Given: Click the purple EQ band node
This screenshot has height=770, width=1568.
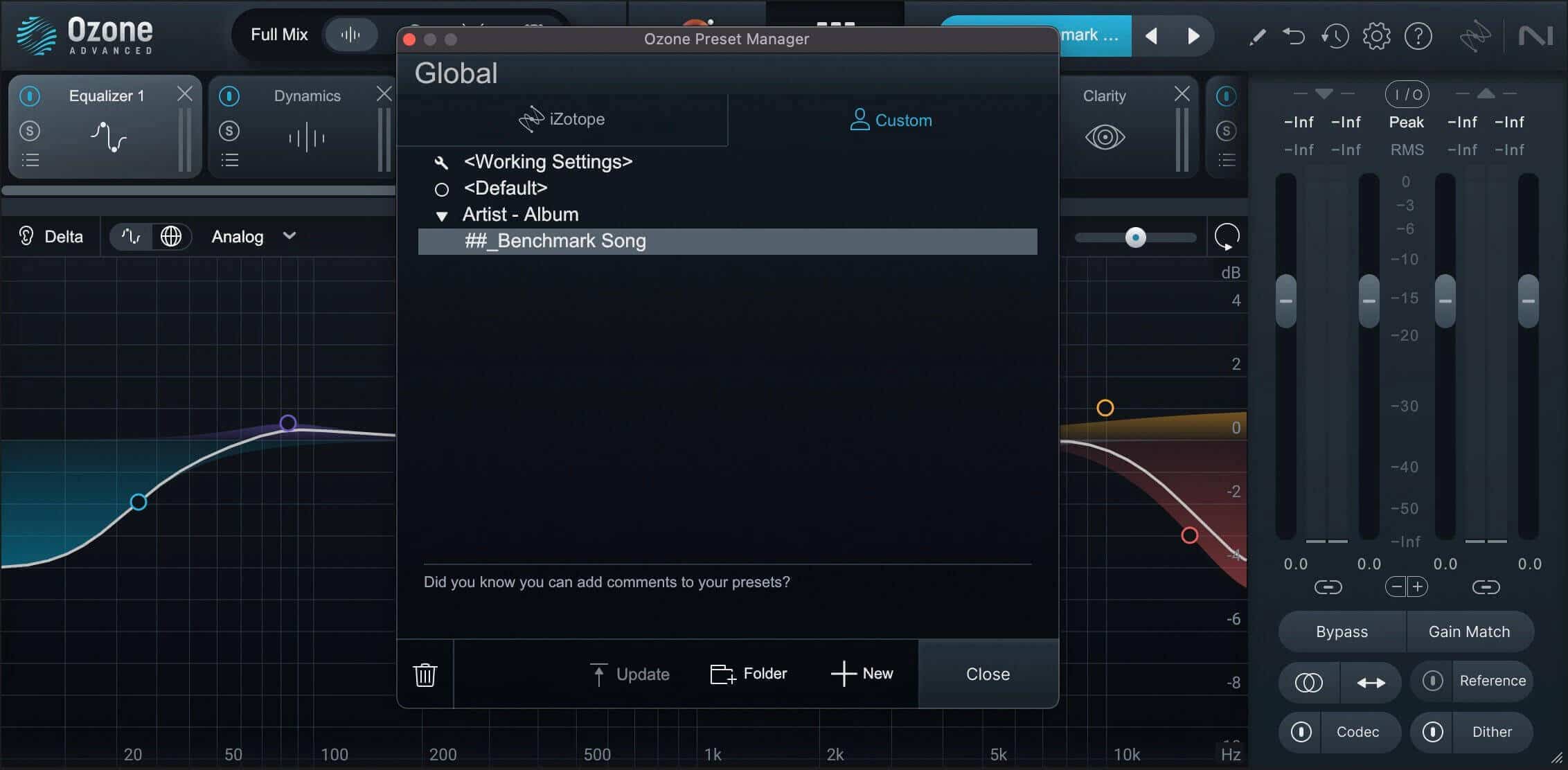Looking at the screenshot, I should 288,422.
